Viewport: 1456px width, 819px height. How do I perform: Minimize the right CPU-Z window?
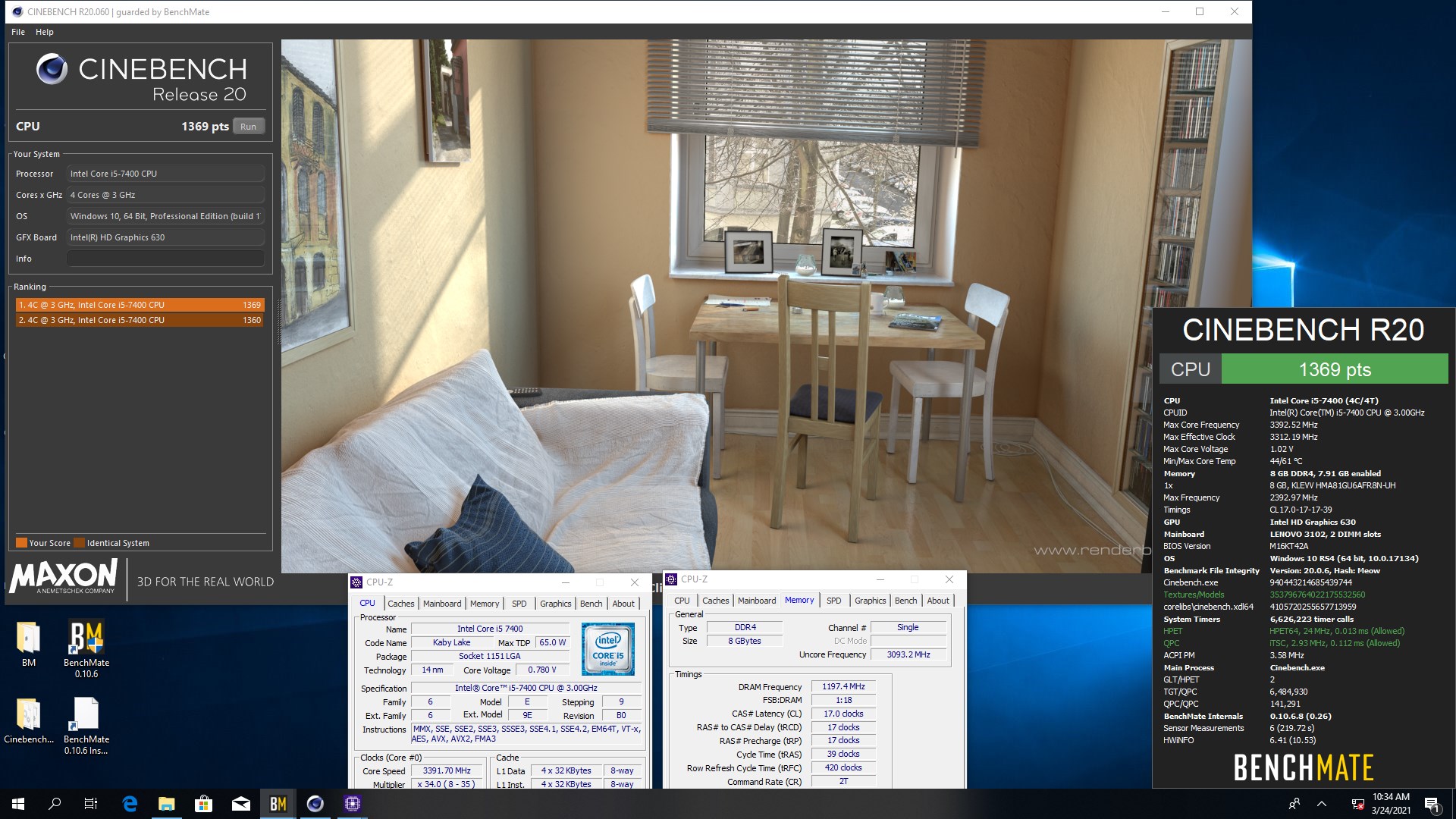click(880, 579)
